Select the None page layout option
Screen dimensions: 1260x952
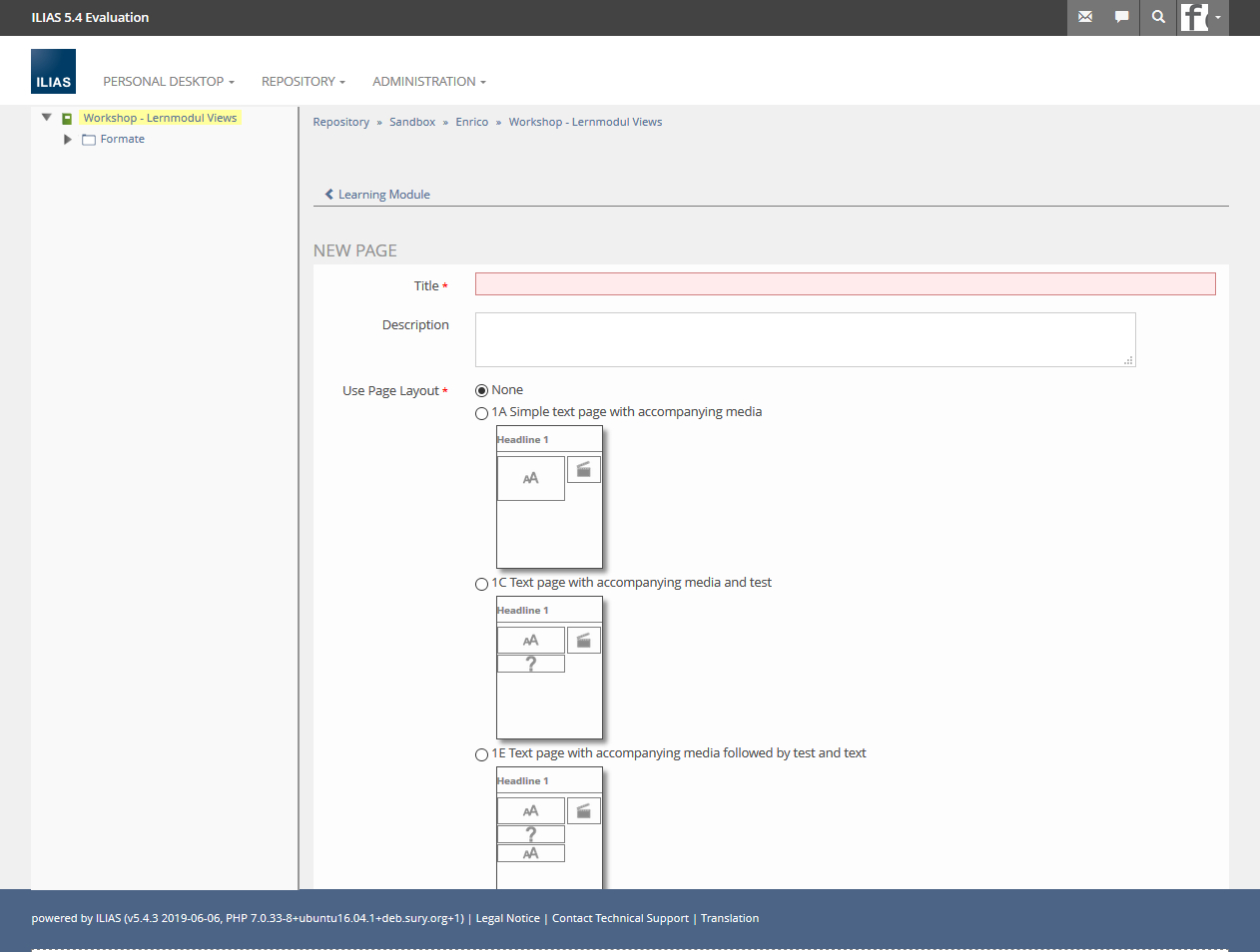[482, 391]
